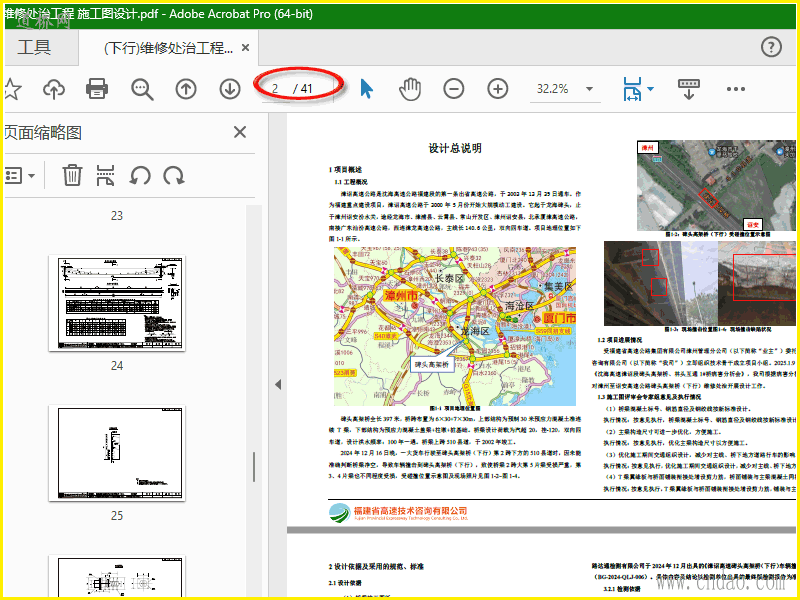The height and width of the screenshot is (600, 800).
Task: Open the 32.2% zoom level dropdown
Action: (590, 89)
